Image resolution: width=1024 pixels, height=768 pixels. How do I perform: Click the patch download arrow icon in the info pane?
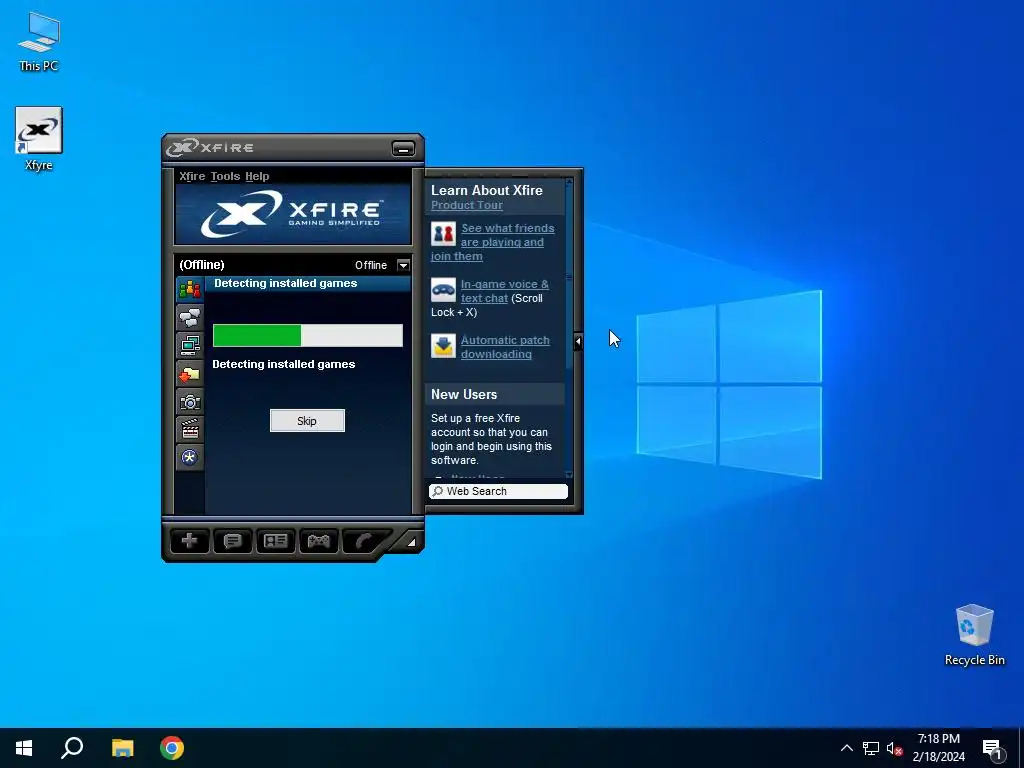coord(443,346)
